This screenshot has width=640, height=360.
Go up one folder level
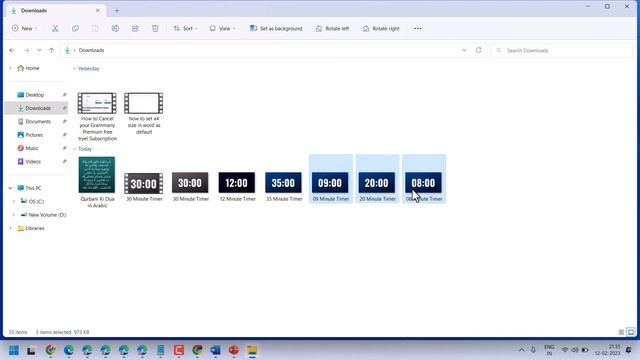[x=51, y=50]
